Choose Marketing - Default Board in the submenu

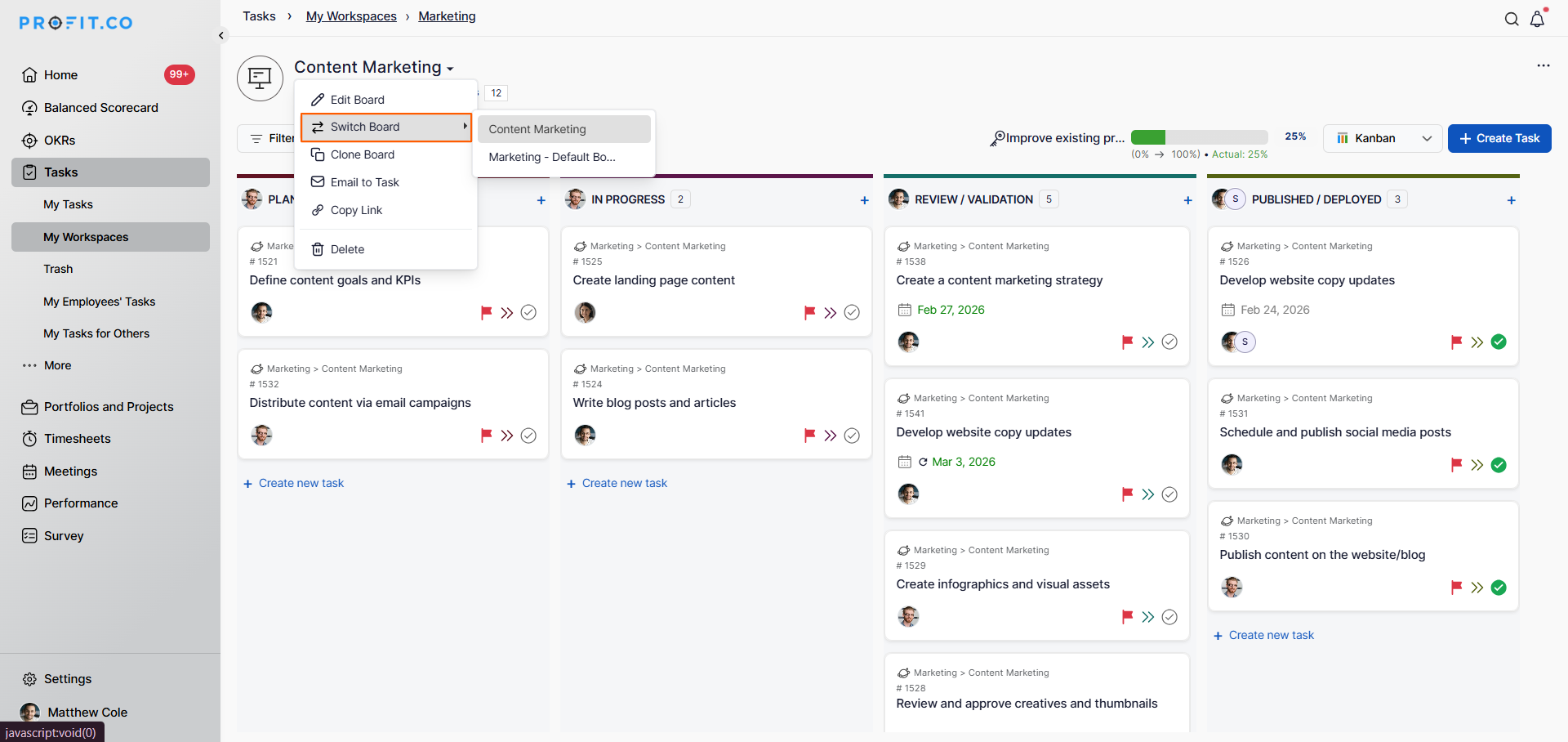tap(552, 157)
